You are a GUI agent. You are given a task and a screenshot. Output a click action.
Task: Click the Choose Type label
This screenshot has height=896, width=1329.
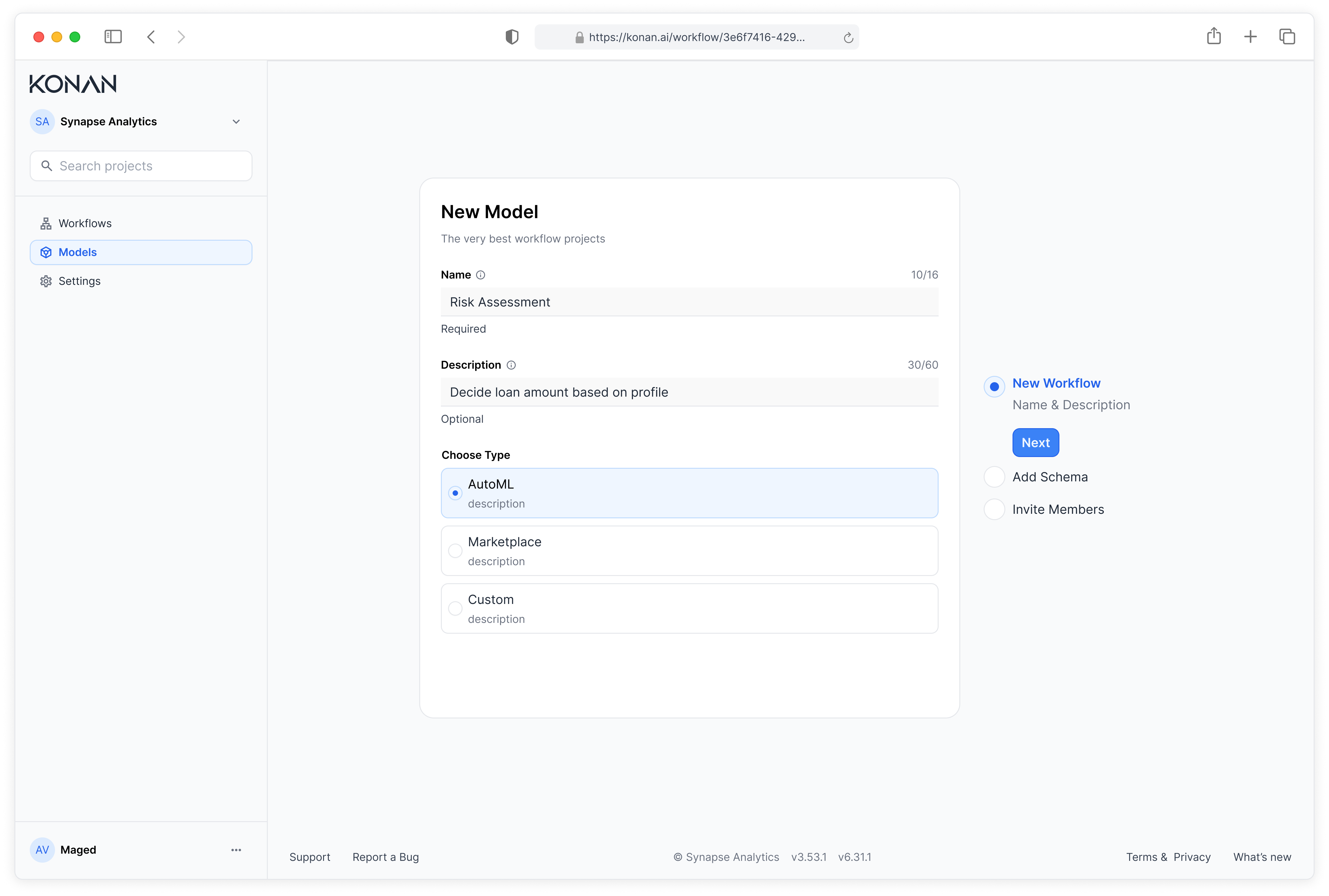(475, 456)
